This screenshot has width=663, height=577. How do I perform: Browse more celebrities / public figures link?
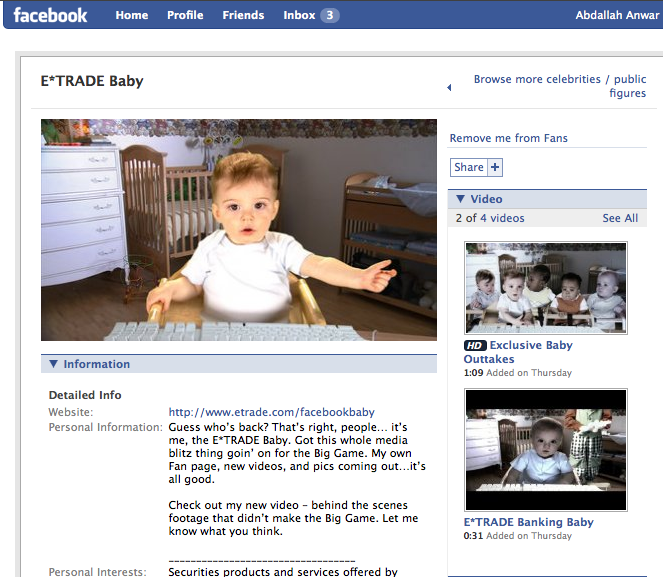pos(560,86)
